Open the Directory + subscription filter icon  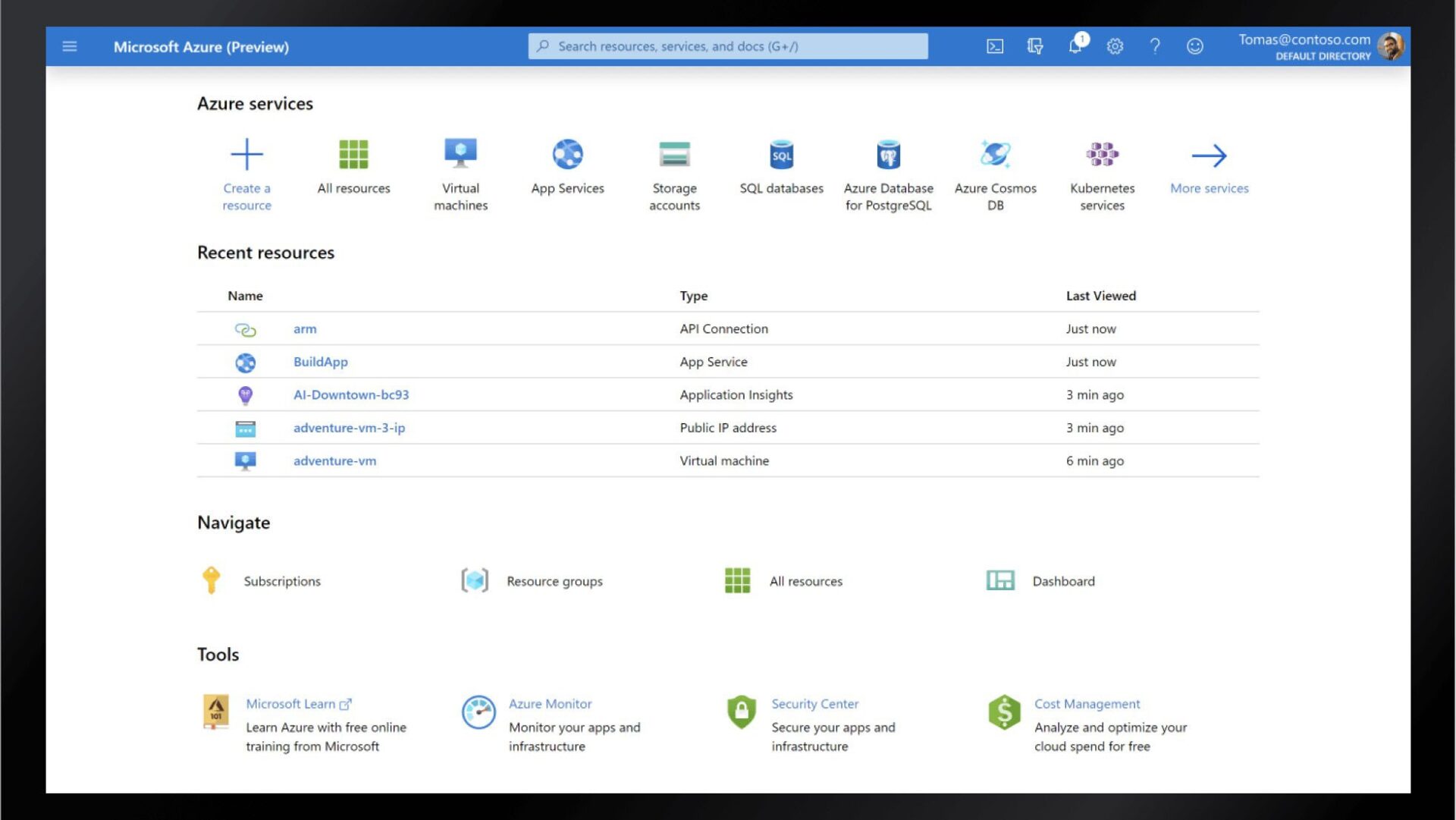[1035, 46]
